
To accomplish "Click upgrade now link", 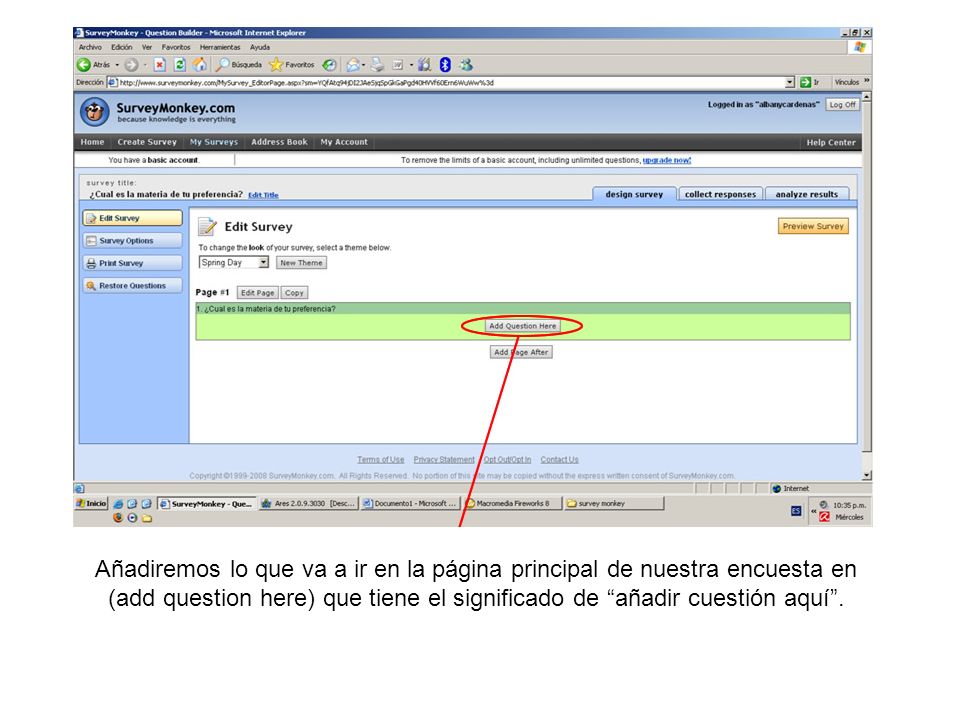I will pyautogui.click(x=667, y=160).
